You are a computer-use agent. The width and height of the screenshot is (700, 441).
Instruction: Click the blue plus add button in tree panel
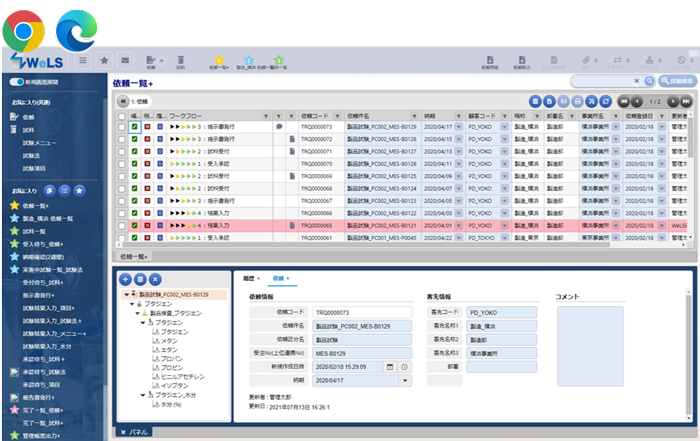(x=125, y=279)
